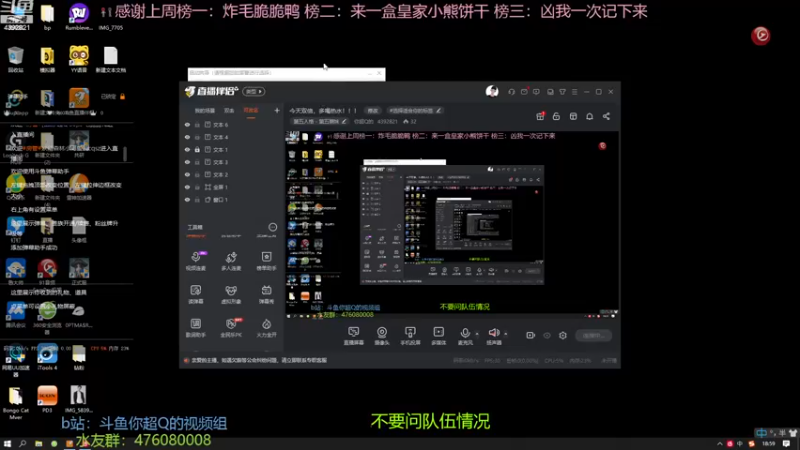Image resolution: width=800 pixels, height=450 pixels.
Task: Expand the speaker options arrow
Action: [506, 334]
